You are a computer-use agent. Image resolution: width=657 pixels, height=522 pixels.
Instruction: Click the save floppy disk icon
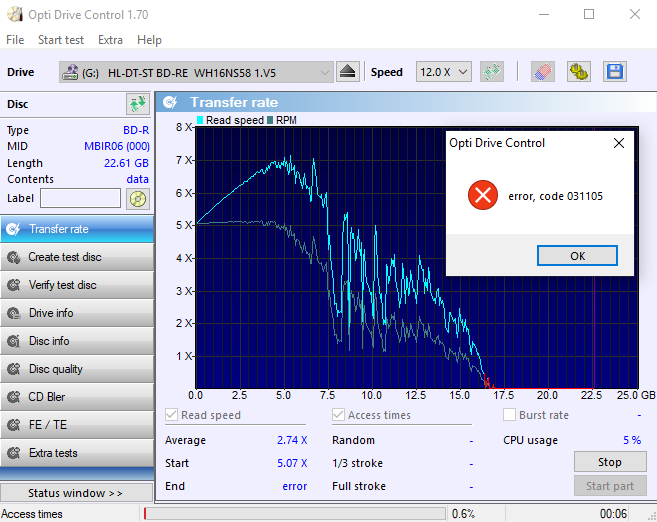[x=615, y=72]
